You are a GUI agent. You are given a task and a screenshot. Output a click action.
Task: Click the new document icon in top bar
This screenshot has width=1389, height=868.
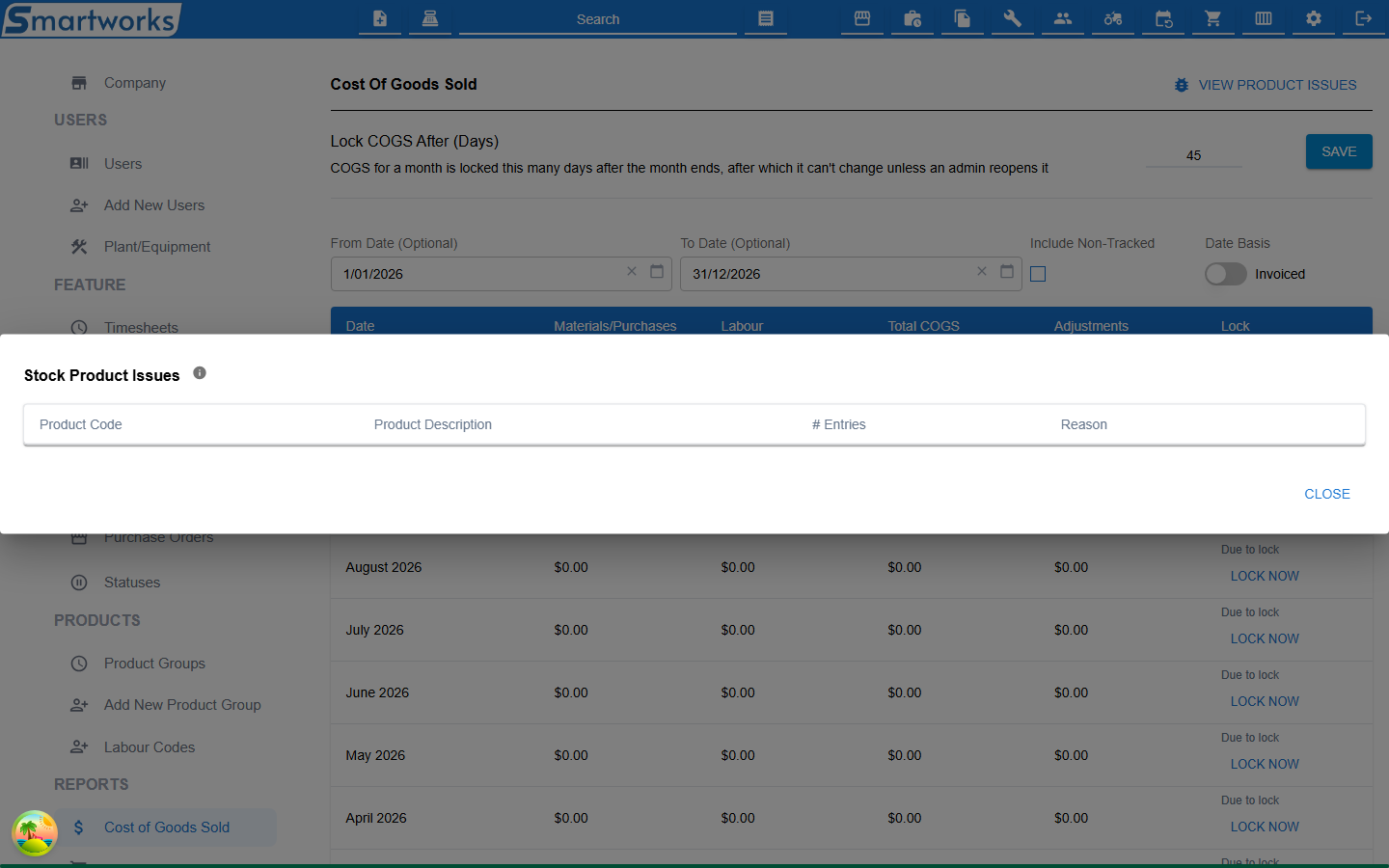(380, 18)
